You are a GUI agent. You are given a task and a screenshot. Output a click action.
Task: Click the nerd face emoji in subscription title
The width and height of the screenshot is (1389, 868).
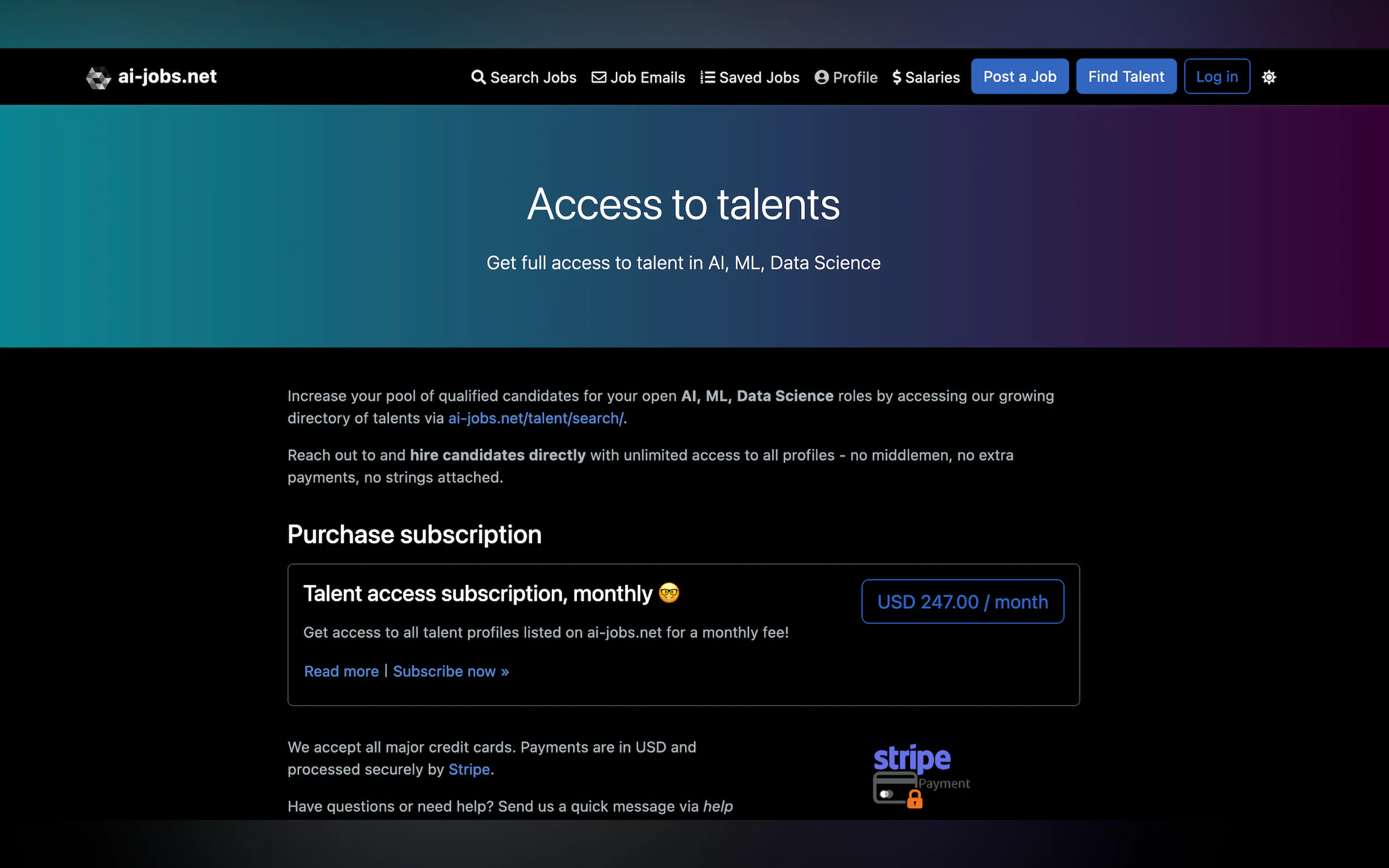click(668, 593)
